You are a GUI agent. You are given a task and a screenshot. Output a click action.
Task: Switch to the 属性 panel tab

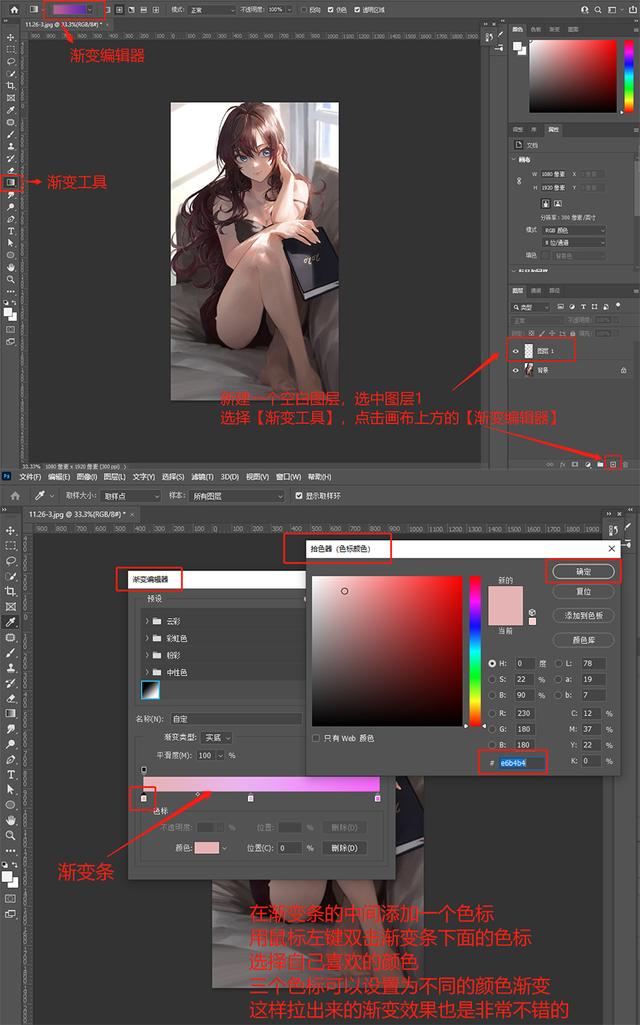(553, 129)
